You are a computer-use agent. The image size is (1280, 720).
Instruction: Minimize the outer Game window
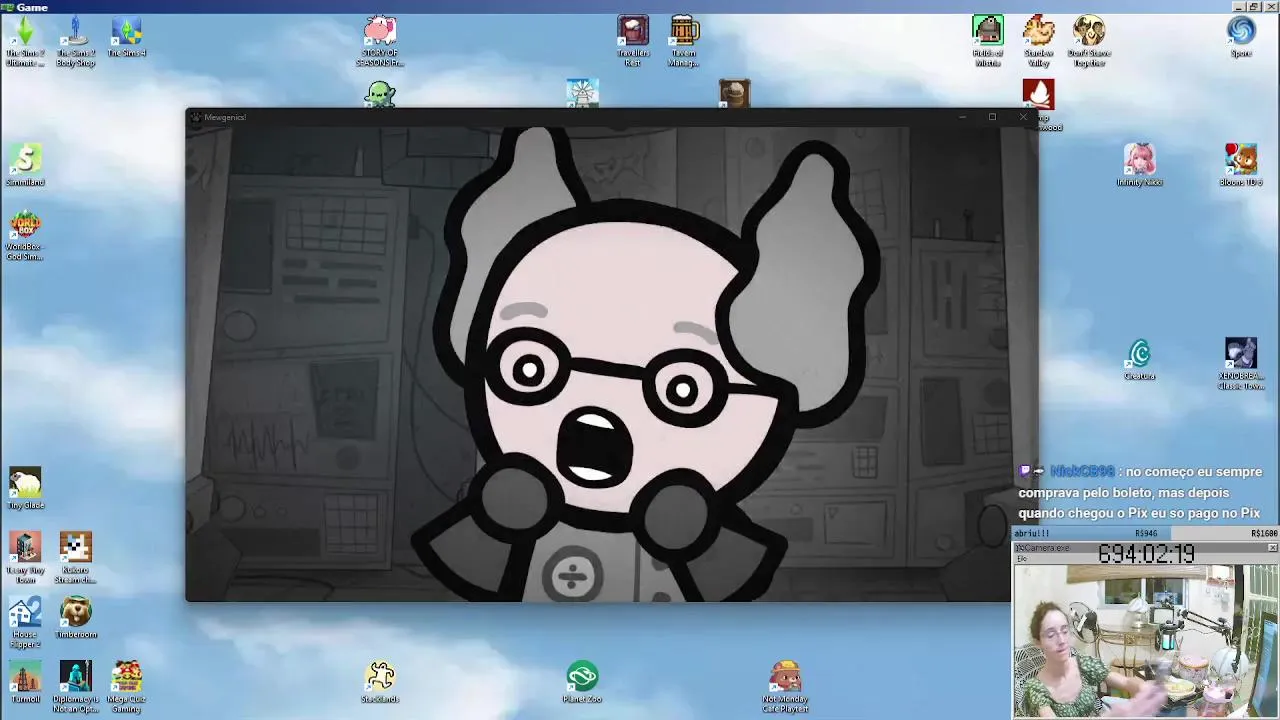(x=1239, y=7)
